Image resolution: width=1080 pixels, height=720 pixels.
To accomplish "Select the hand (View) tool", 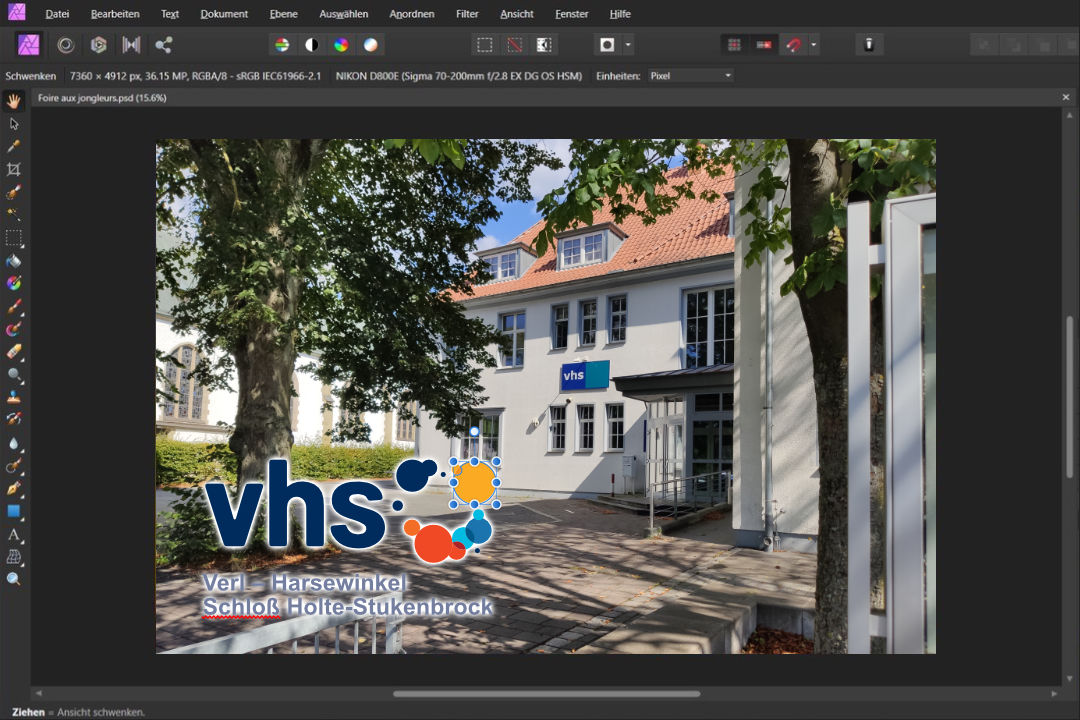I will pyautogui.click(x=14, y=101).
